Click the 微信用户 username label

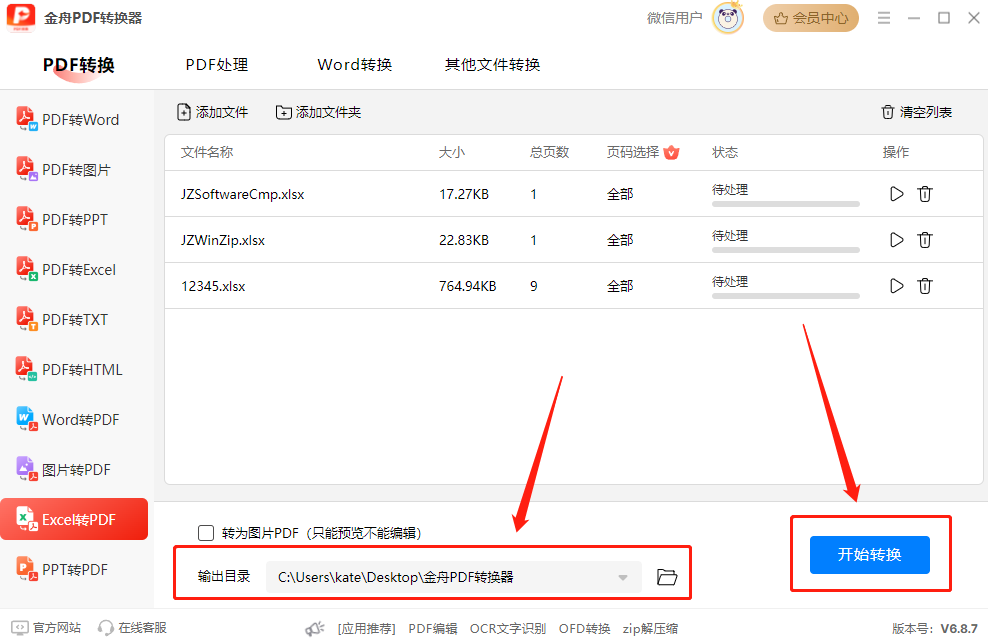point(674,18)
